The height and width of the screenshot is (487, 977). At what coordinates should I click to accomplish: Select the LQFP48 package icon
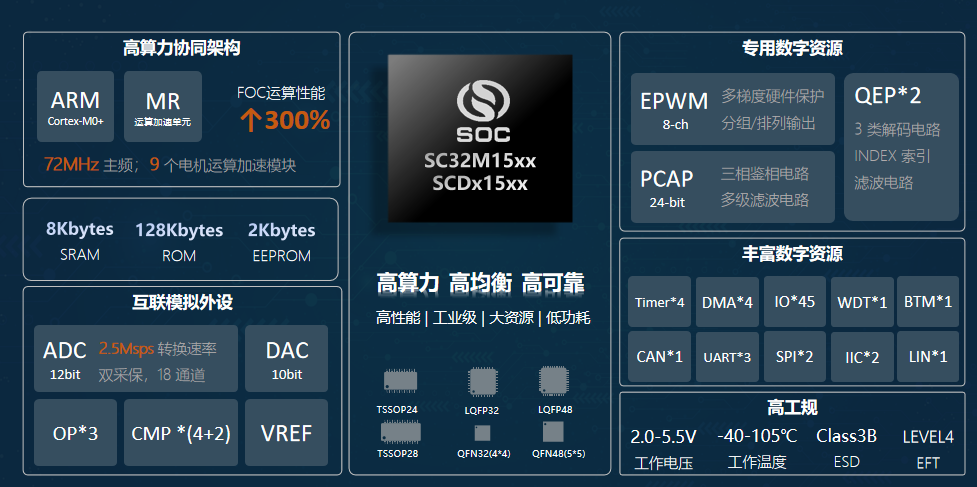point(553,382)
